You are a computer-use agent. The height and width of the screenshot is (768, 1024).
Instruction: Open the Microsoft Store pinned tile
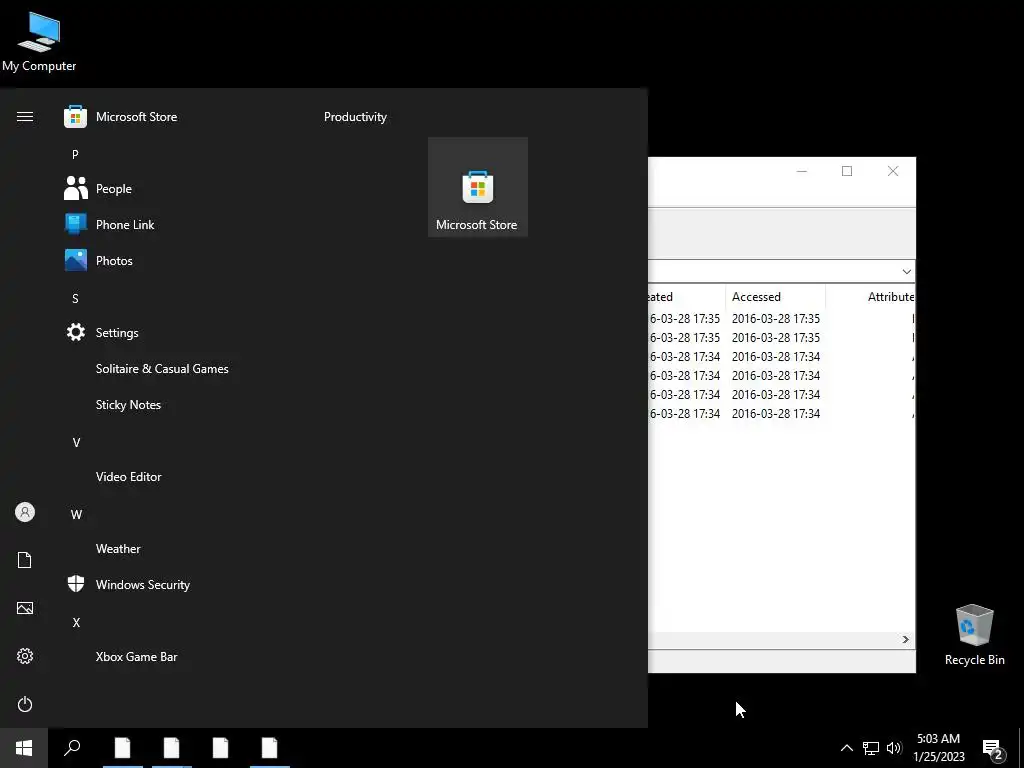[x=477, y=187]
